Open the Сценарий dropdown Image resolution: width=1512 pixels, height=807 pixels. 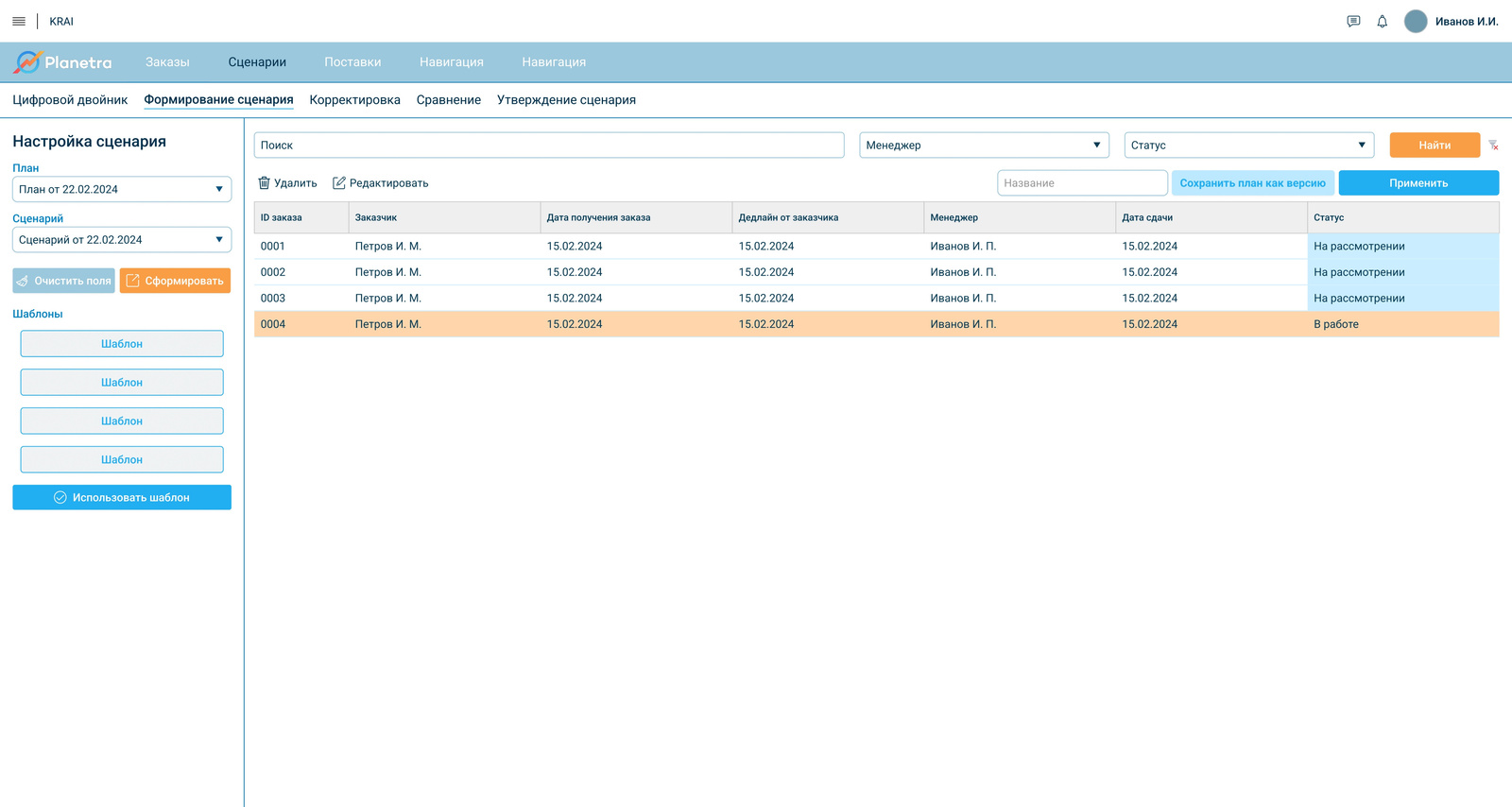[122, 240]
